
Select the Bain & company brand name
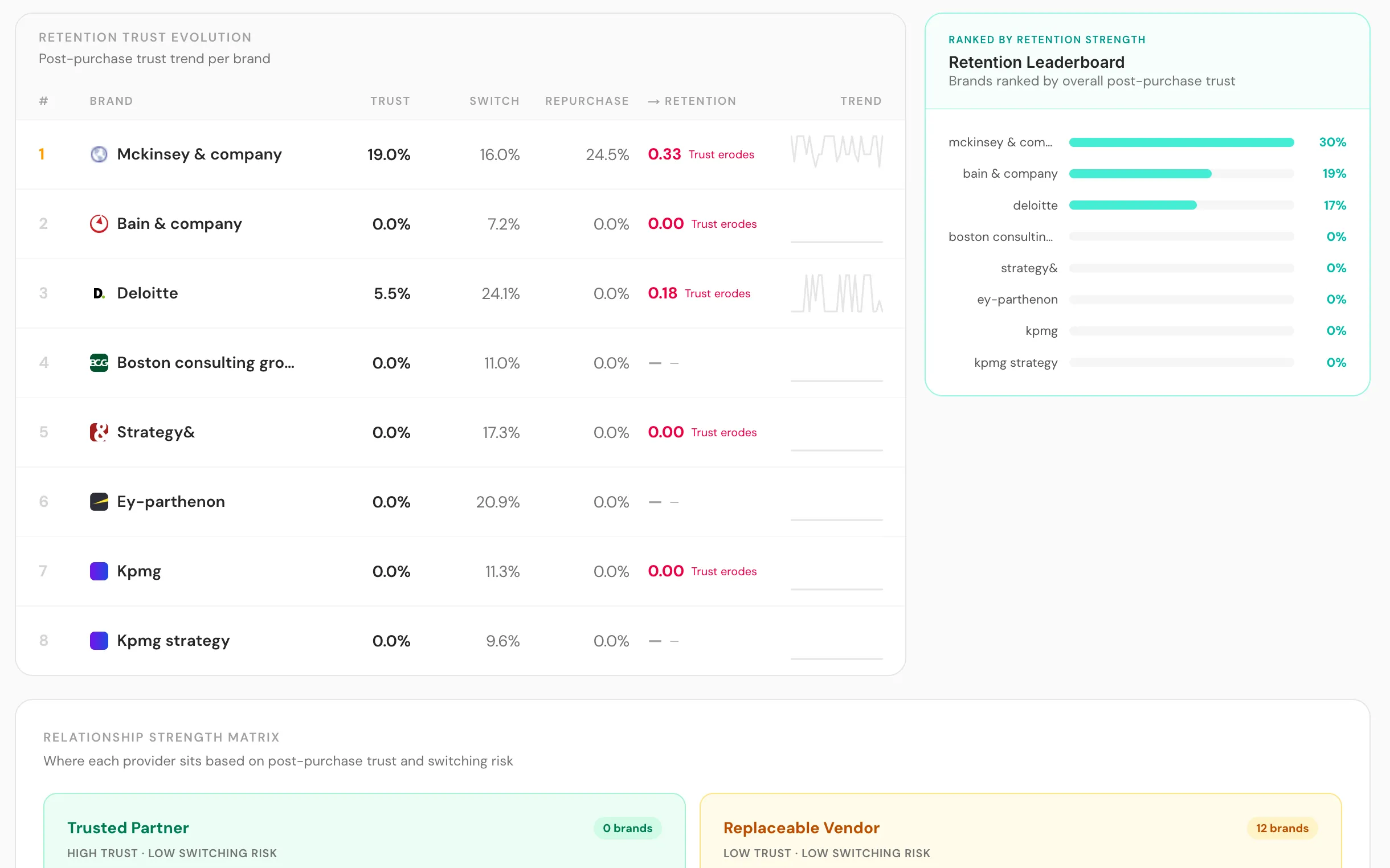tap(179, 224)
